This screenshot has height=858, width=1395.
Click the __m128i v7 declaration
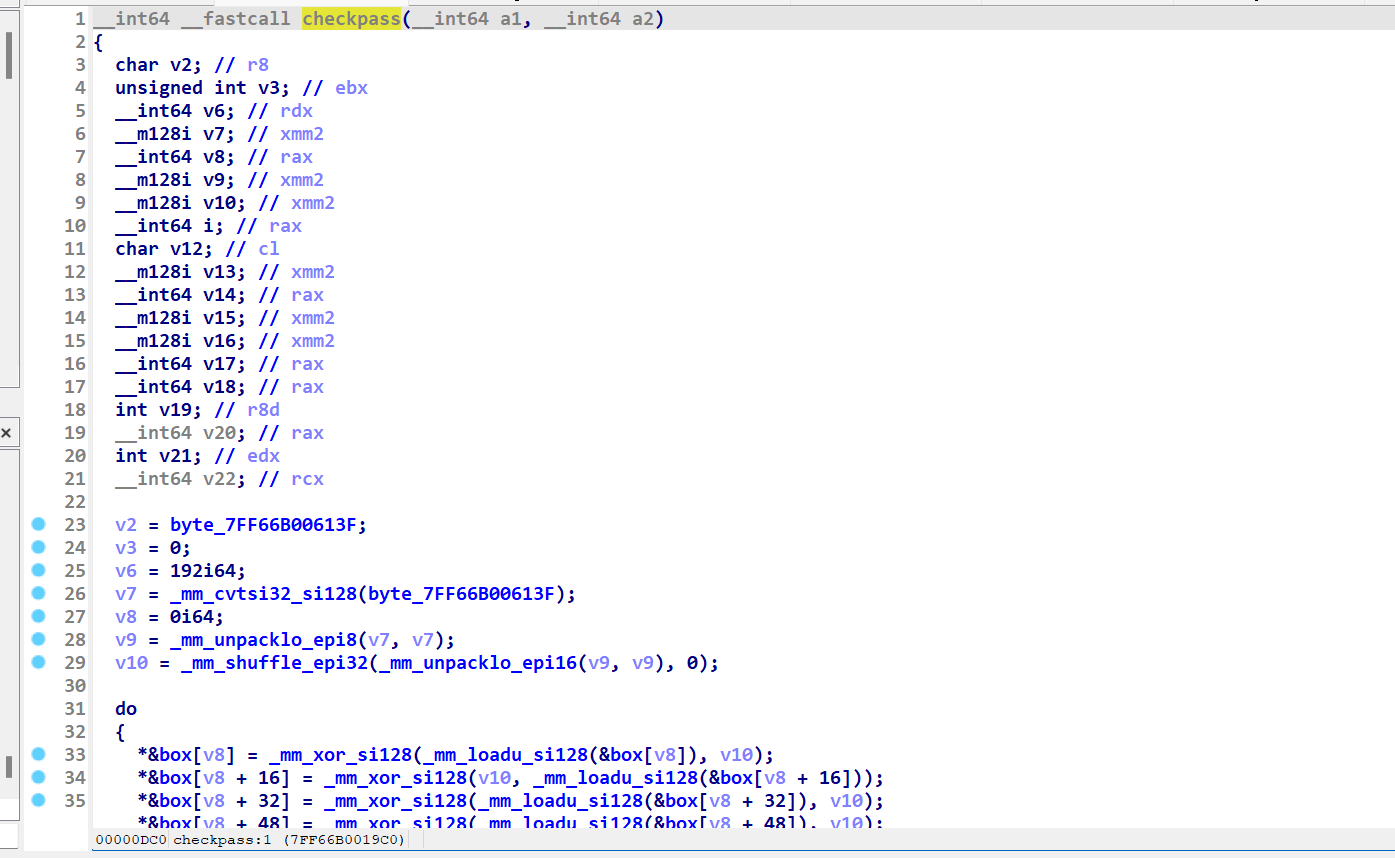(x=176, y=134)
